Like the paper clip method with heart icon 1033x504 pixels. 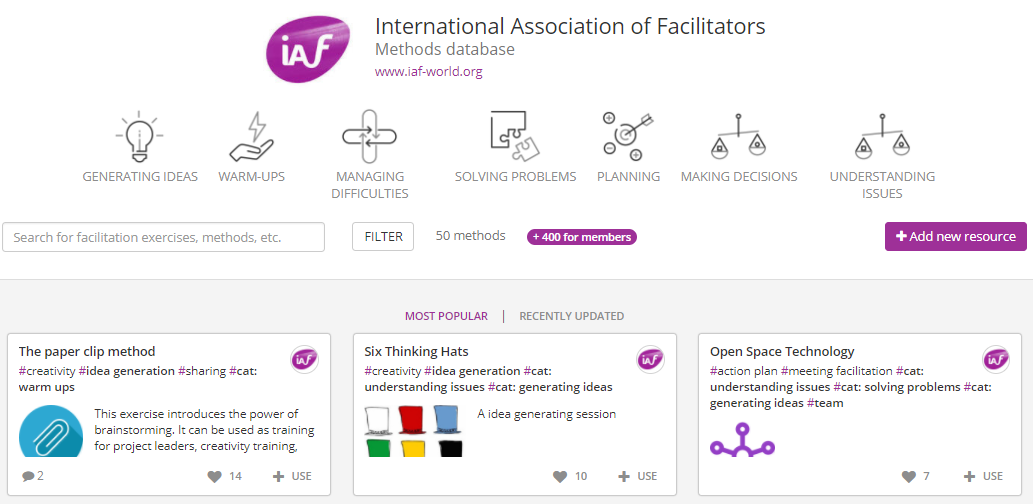214,476
